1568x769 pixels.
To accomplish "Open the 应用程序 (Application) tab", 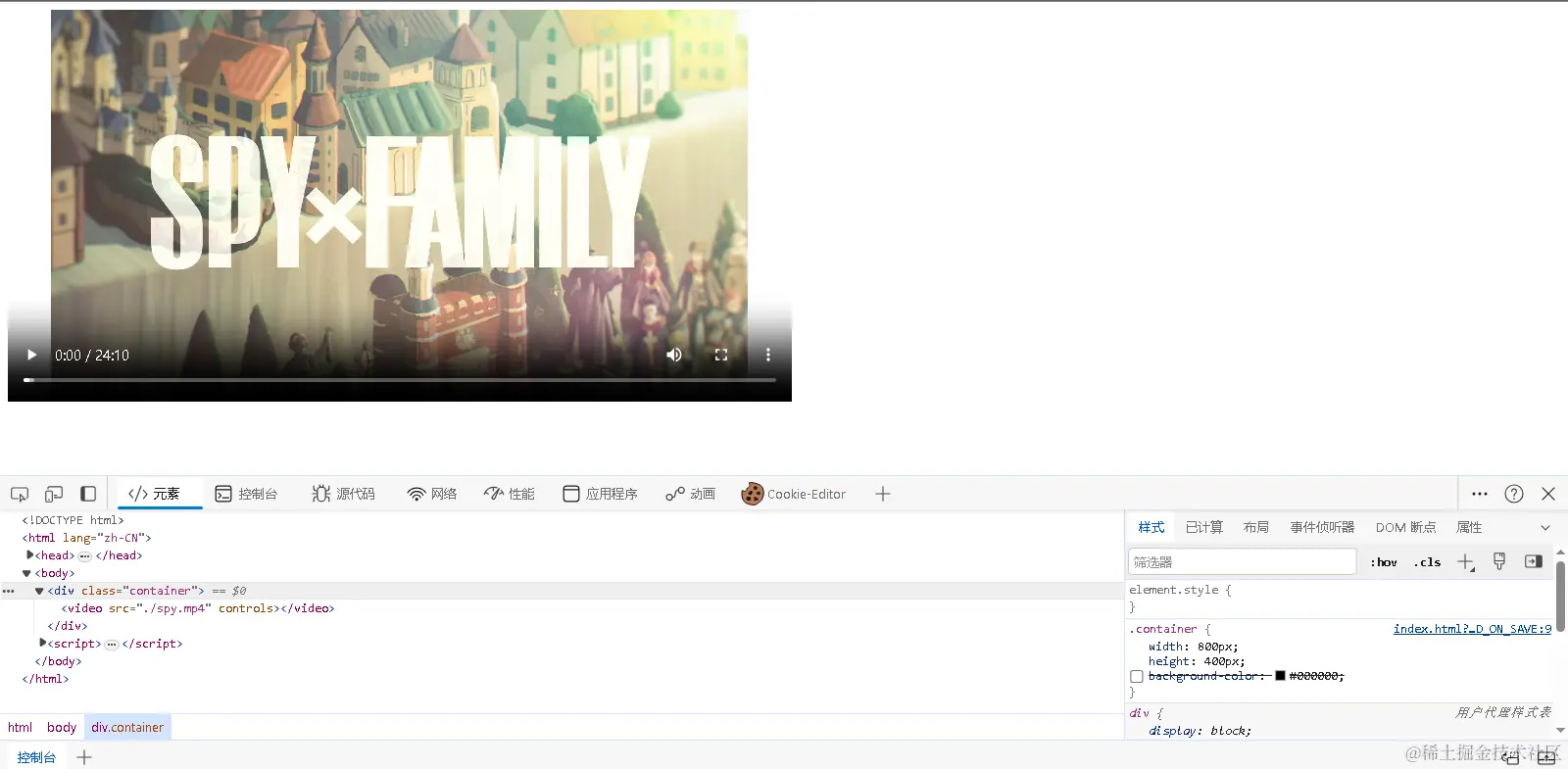I will click(x=601, y=494).
